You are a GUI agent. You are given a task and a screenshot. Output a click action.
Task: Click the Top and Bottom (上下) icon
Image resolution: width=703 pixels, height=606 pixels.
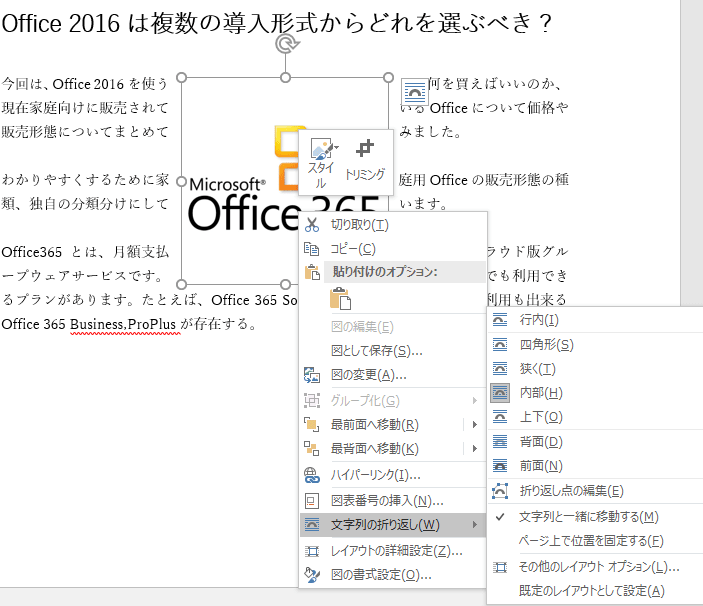pos(500,417)
